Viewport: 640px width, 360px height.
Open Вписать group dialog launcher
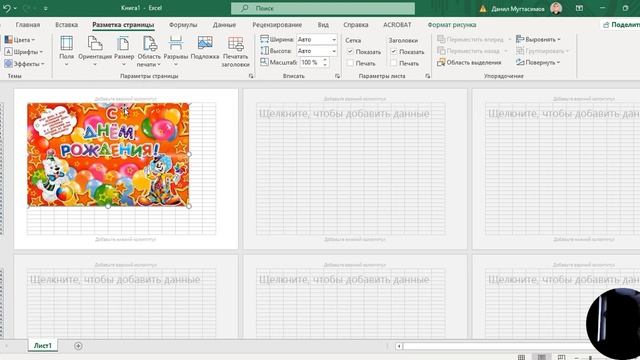[338, 76]
